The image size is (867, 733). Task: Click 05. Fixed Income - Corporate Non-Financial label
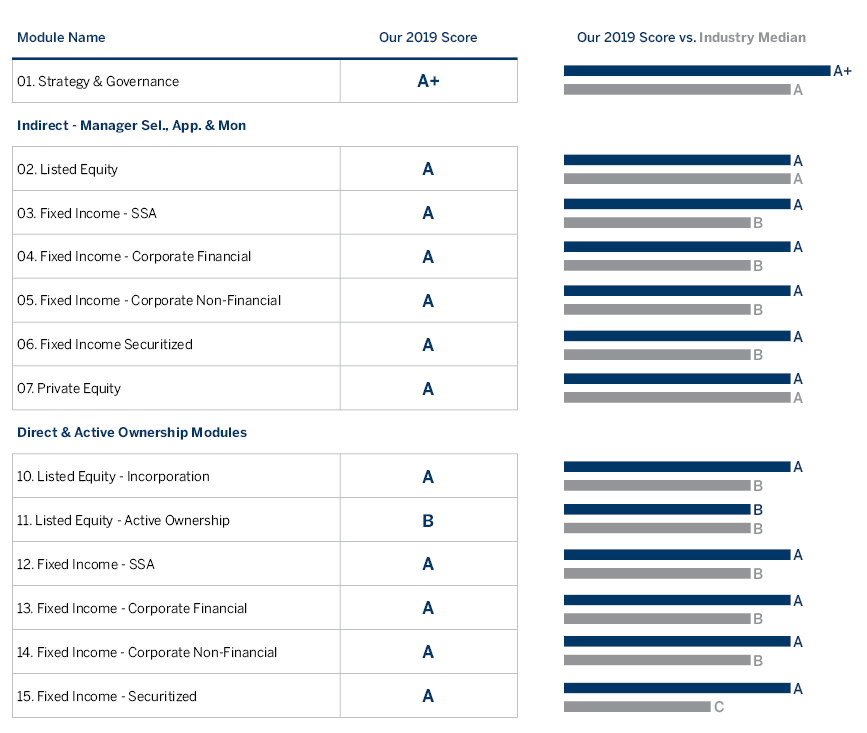(149, 301)
